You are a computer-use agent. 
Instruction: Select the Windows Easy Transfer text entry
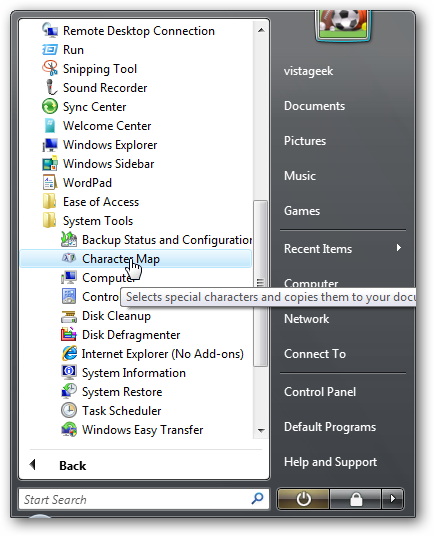[x=143, y=430]
